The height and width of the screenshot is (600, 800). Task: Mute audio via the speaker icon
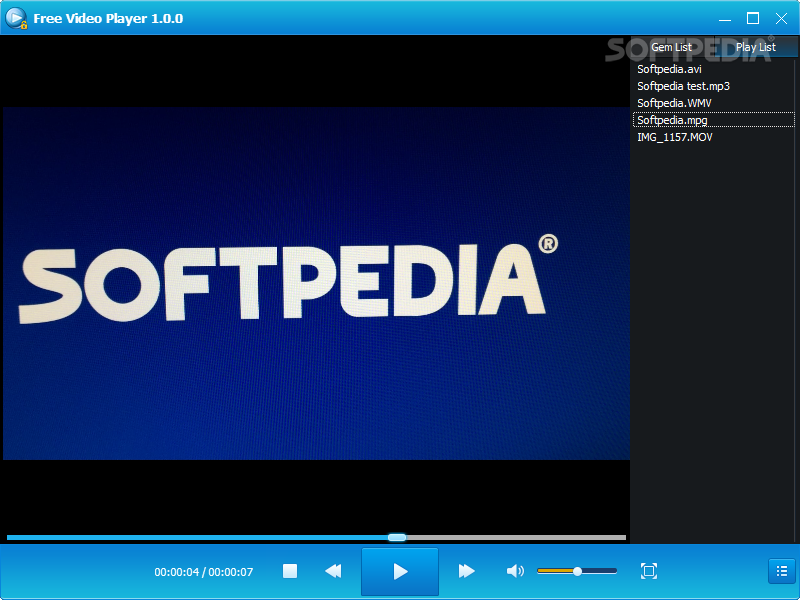click(x=515, y=571)
